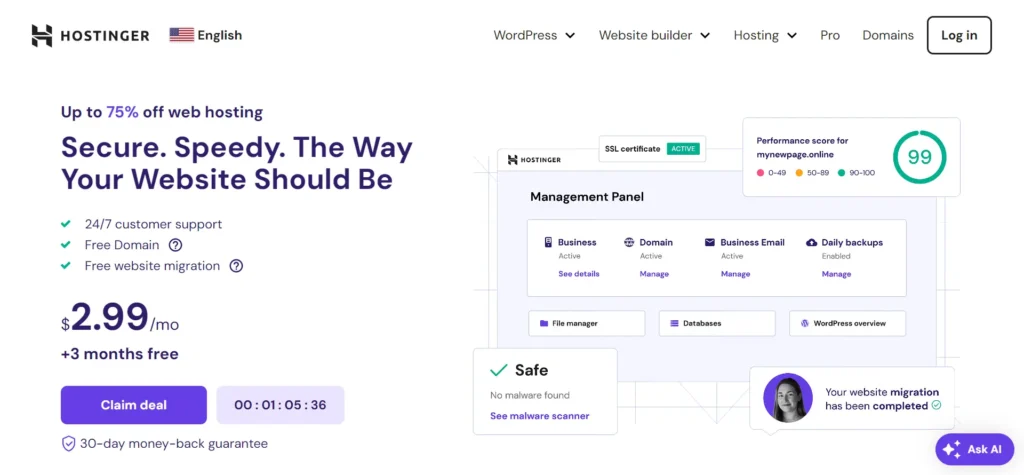Screen dimensions: 1024x475
Task: Click the Log in button
Action: point(959,35)
